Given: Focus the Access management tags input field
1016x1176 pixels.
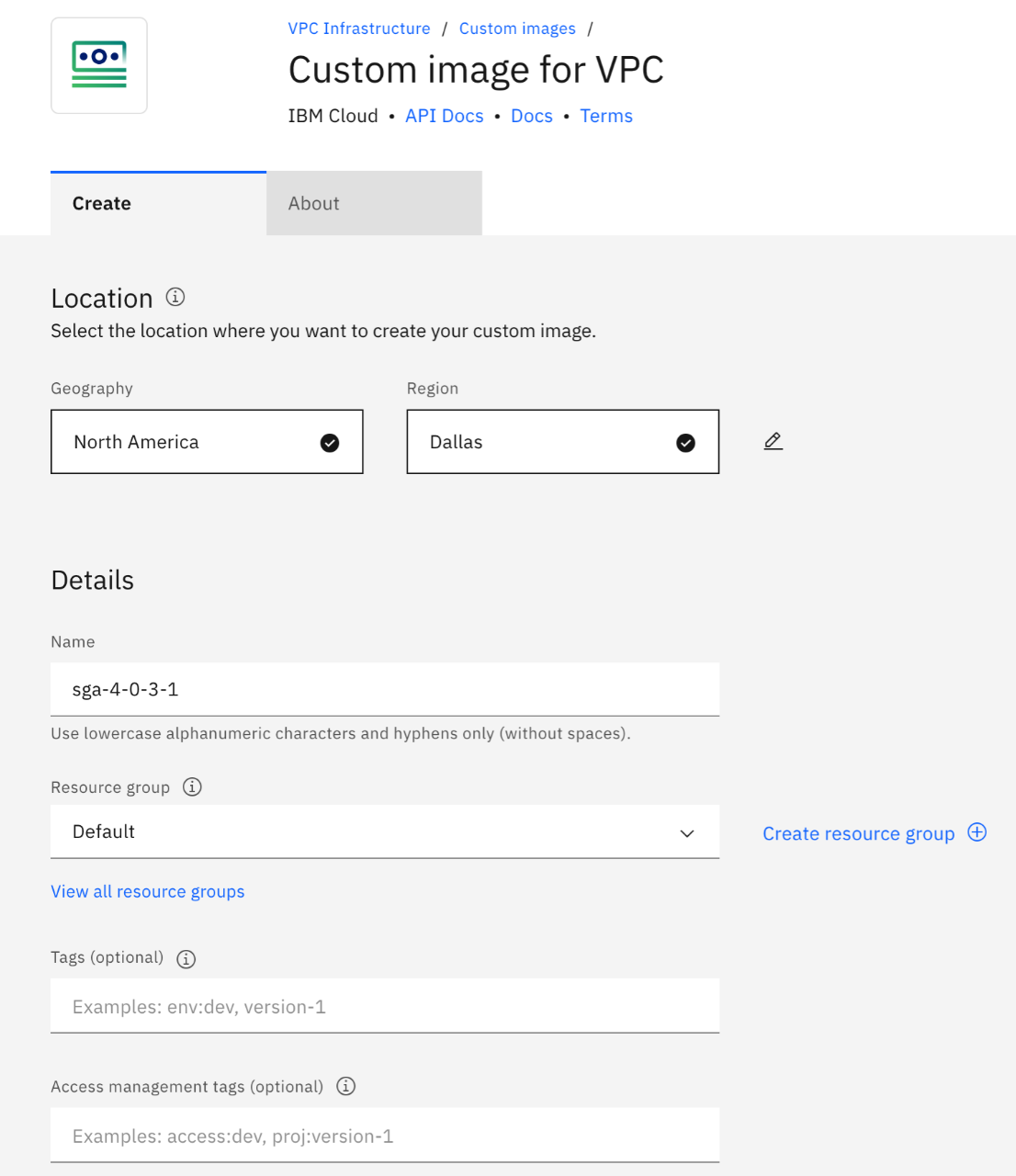Looking at the screenshot, I should [x=385, y=1136].
